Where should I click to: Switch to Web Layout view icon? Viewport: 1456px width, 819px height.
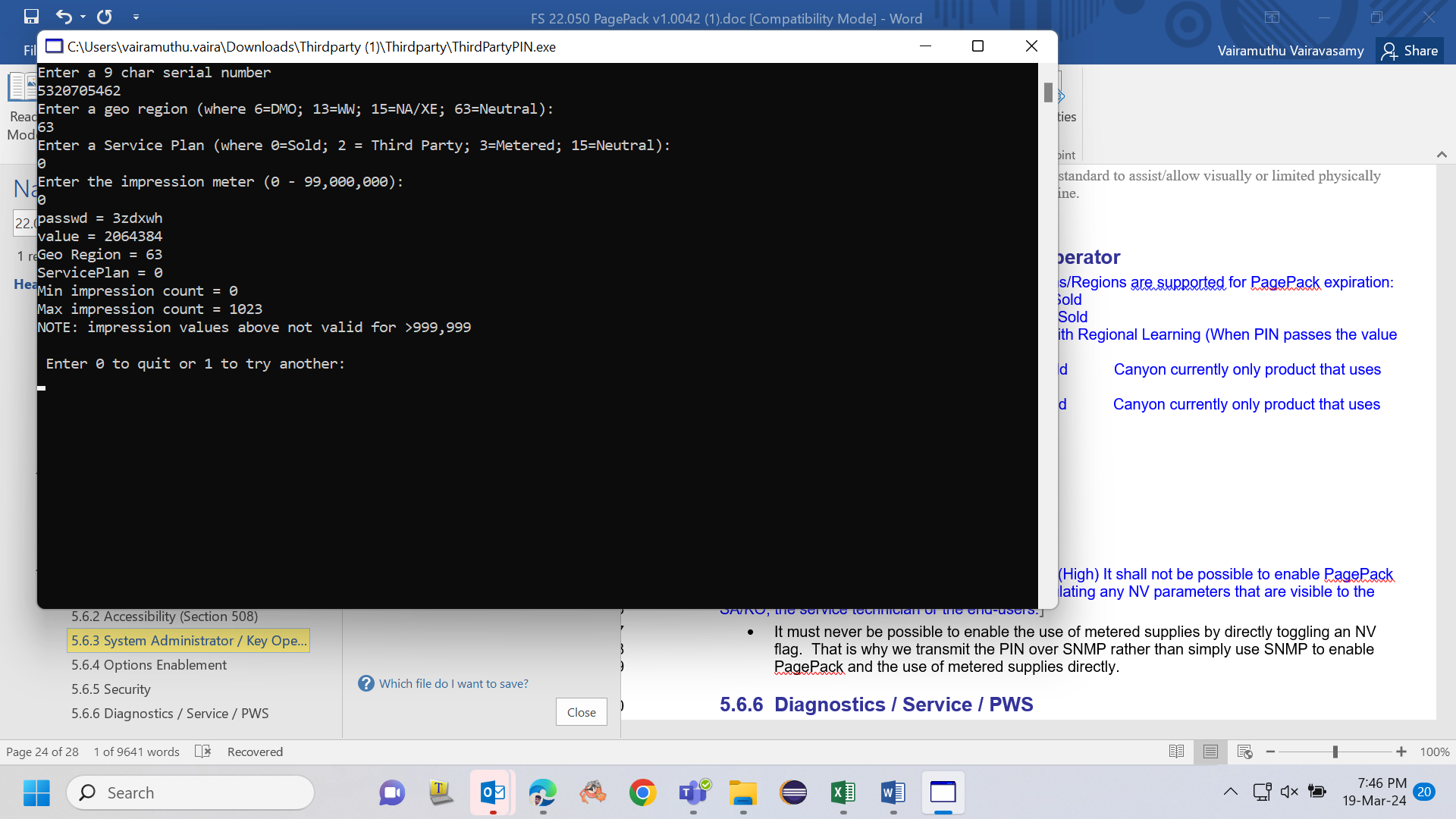tap(1244, 752)
